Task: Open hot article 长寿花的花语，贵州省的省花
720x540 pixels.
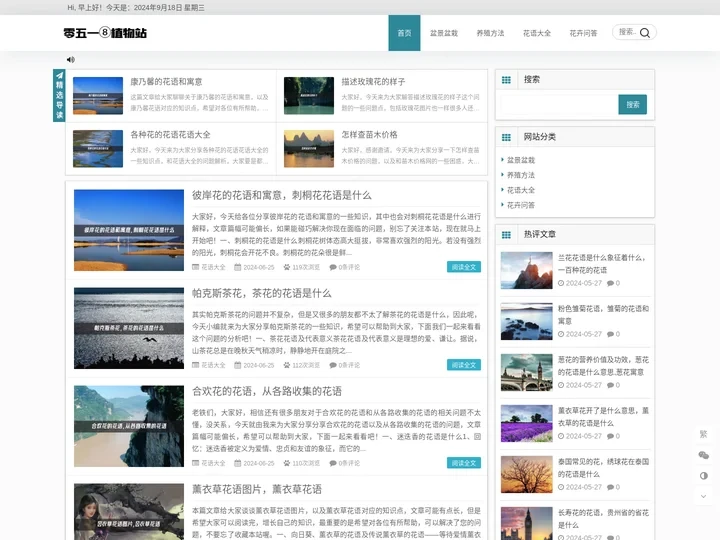Action: [603, 518]
